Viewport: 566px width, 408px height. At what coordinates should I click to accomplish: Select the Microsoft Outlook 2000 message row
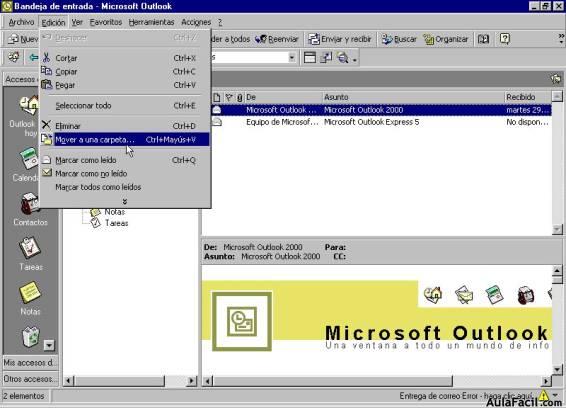click(381, 110)
